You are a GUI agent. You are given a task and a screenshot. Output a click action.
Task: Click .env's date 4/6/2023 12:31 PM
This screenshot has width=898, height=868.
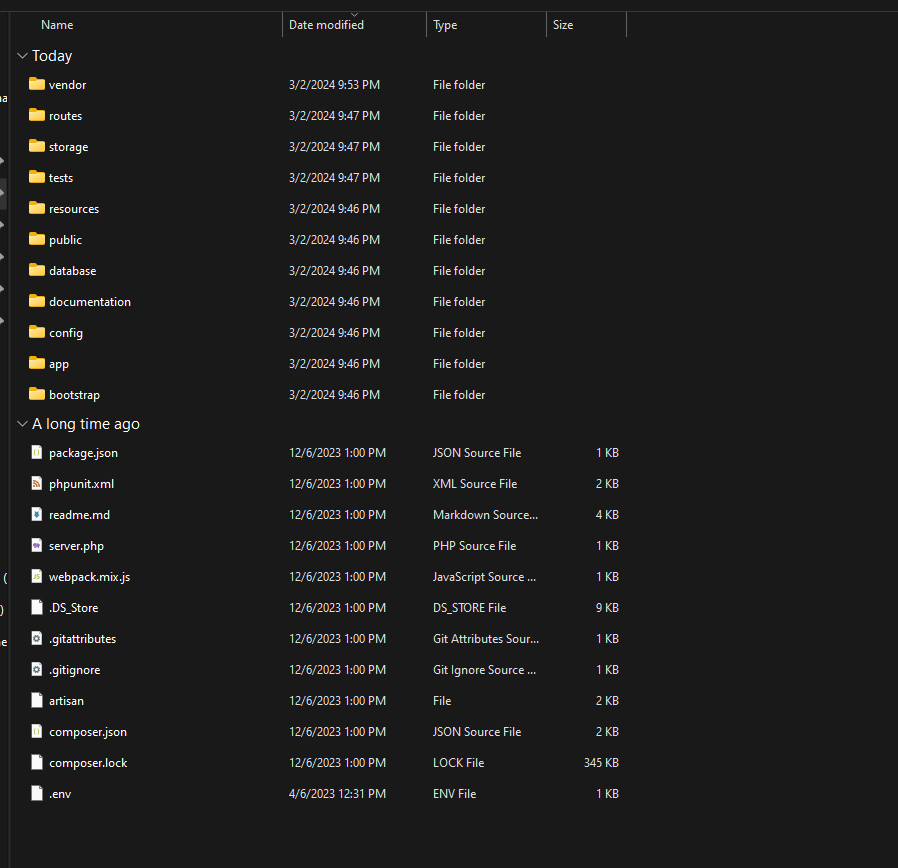tap(337, 794)
